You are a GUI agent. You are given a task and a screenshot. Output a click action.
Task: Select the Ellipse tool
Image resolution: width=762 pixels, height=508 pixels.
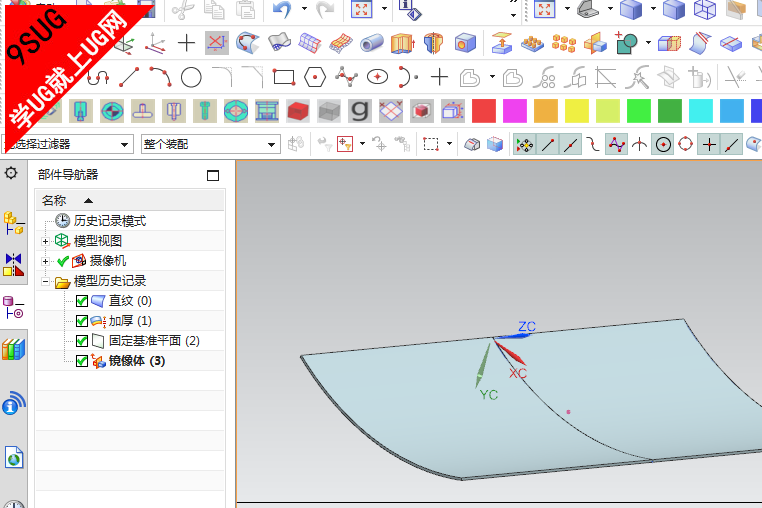click(x=378, y=77)
